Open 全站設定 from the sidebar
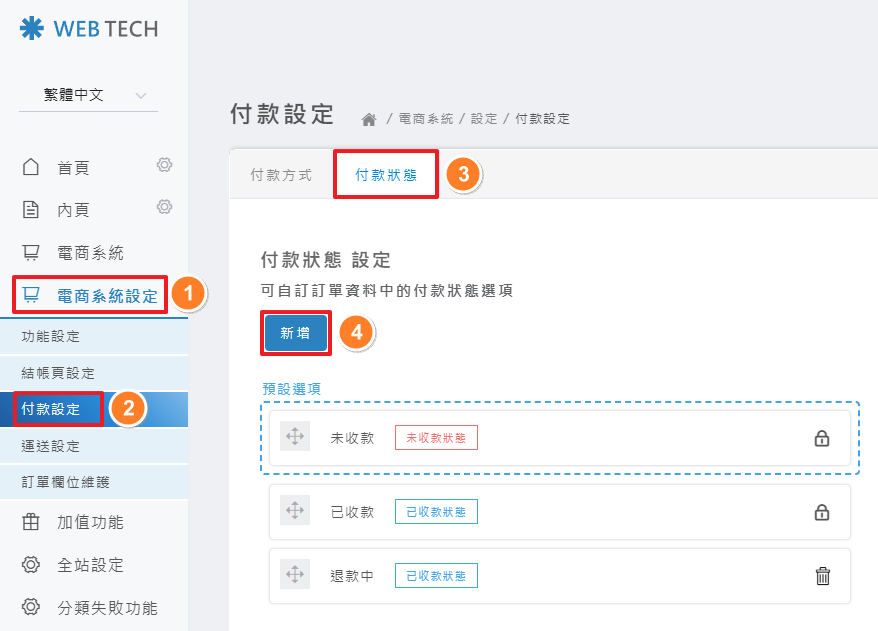The image size is (878, 631). point(90,565)
